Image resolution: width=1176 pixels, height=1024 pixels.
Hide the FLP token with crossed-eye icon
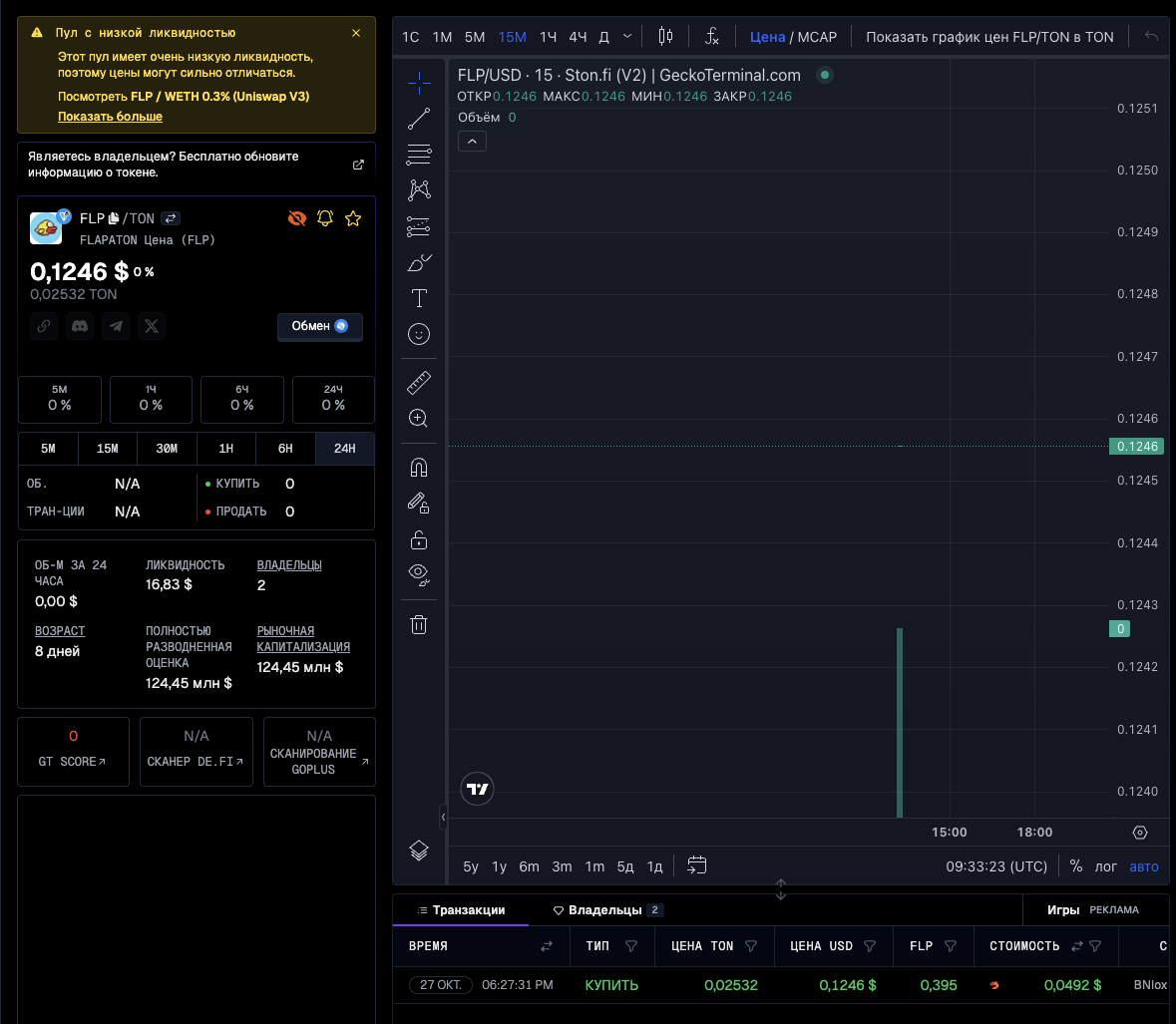(x=297, y=218)
